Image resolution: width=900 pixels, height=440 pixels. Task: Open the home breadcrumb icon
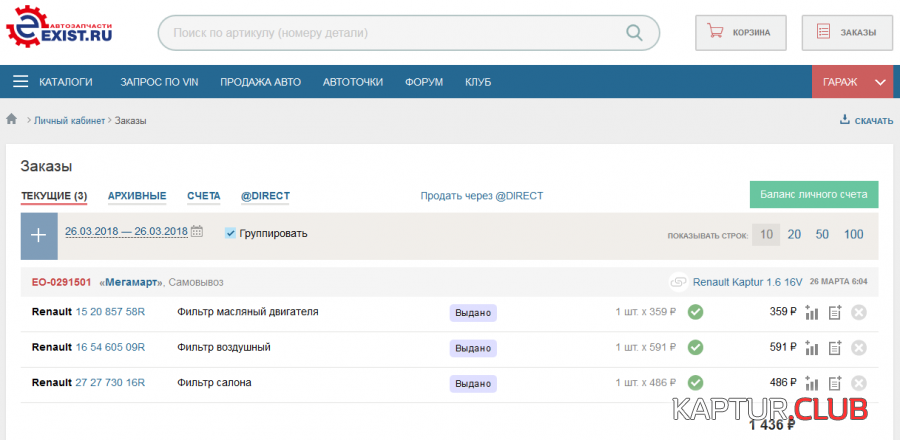pos(12,119)
